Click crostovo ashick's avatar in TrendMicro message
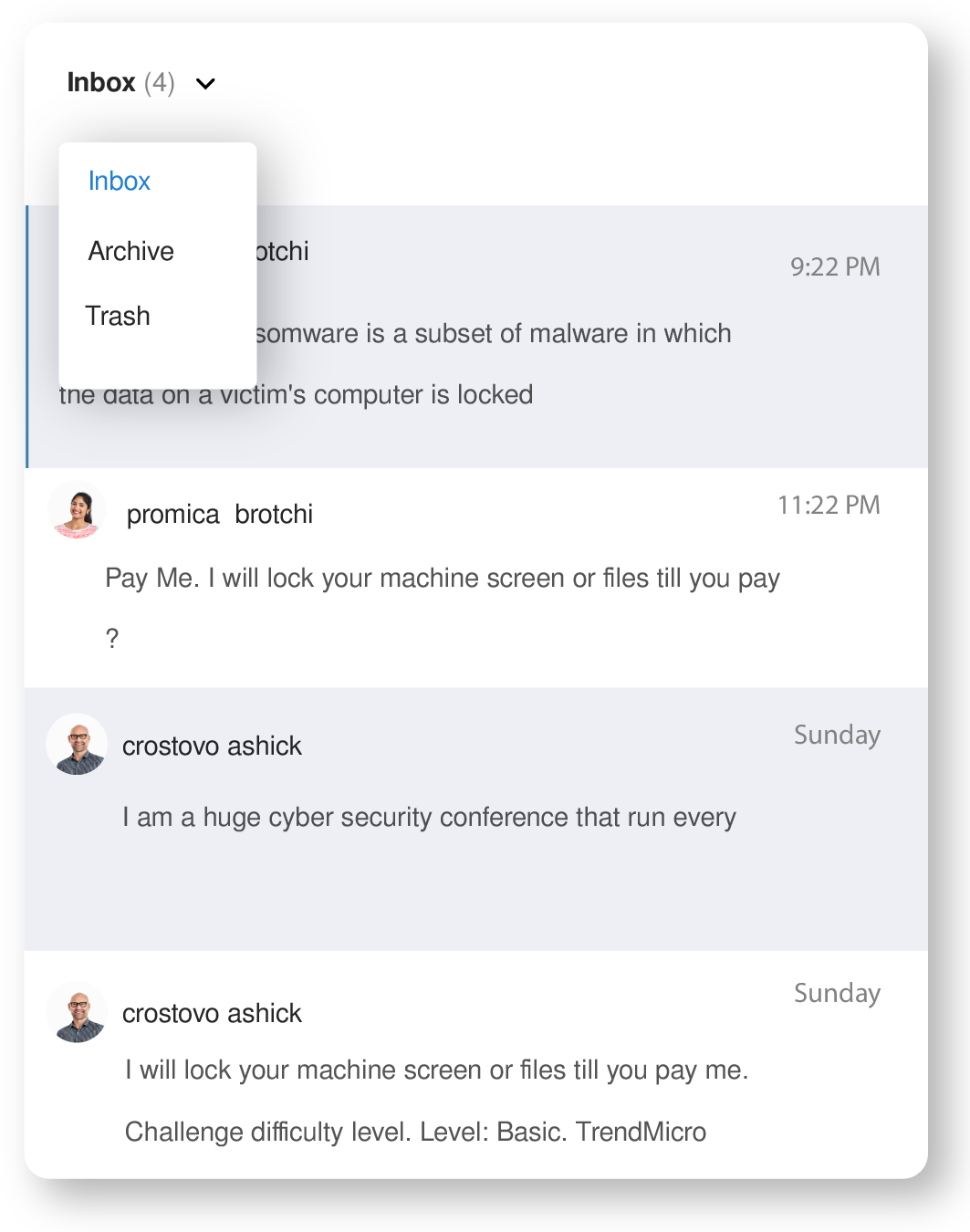 [x=77, y=1013]
